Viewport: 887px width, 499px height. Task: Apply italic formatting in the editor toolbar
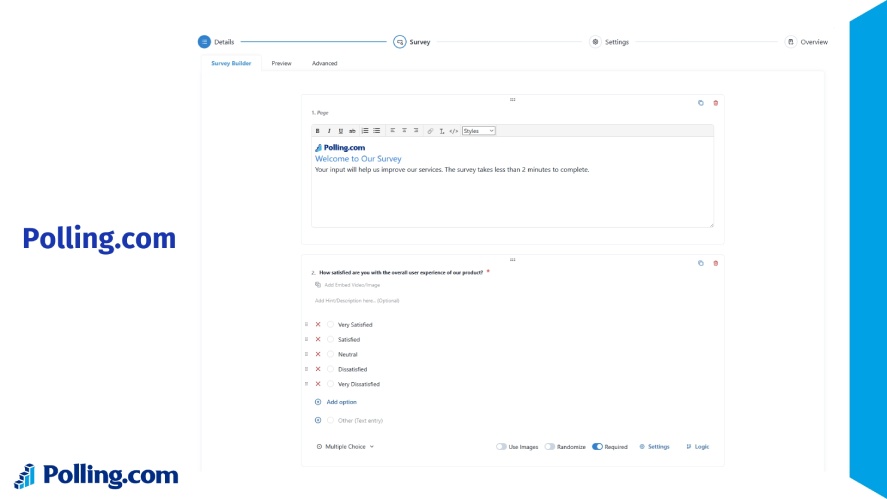[329, 131]
